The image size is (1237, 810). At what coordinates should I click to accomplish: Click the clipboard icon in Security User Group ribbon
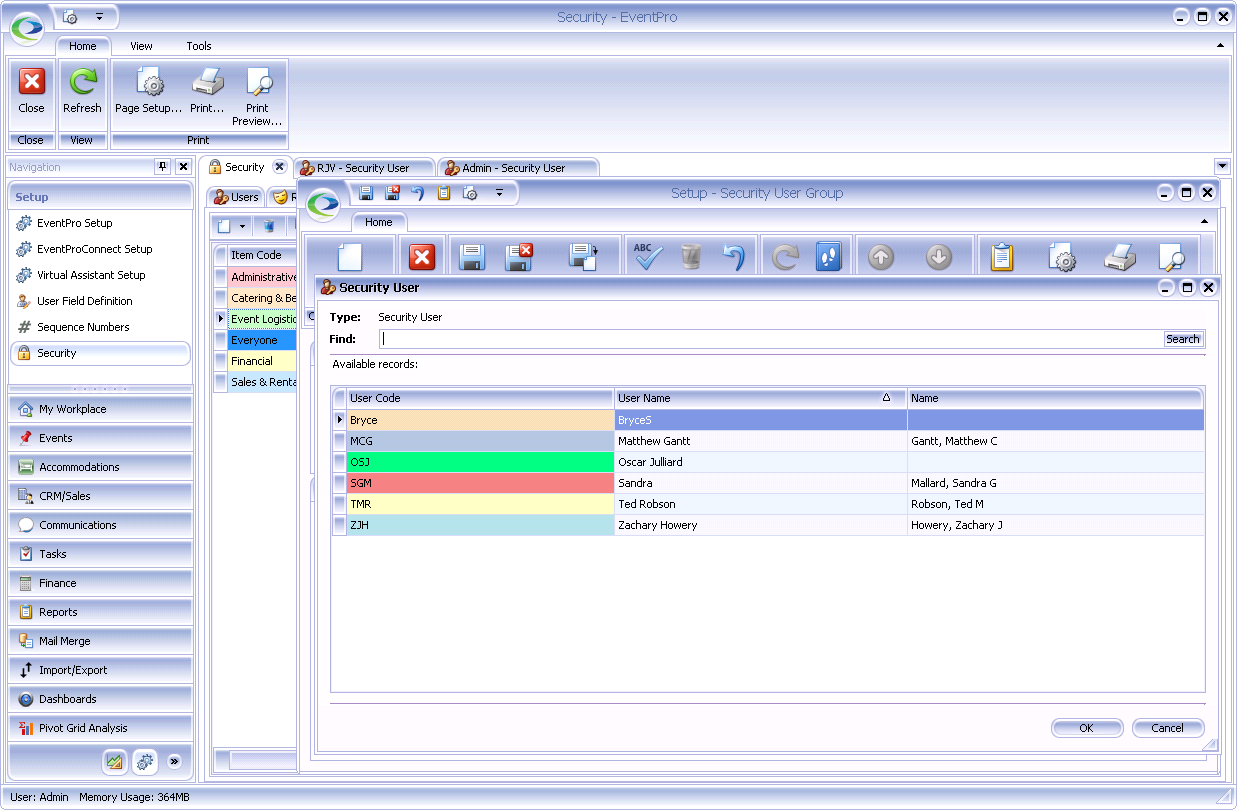(x=1002, y=258)
